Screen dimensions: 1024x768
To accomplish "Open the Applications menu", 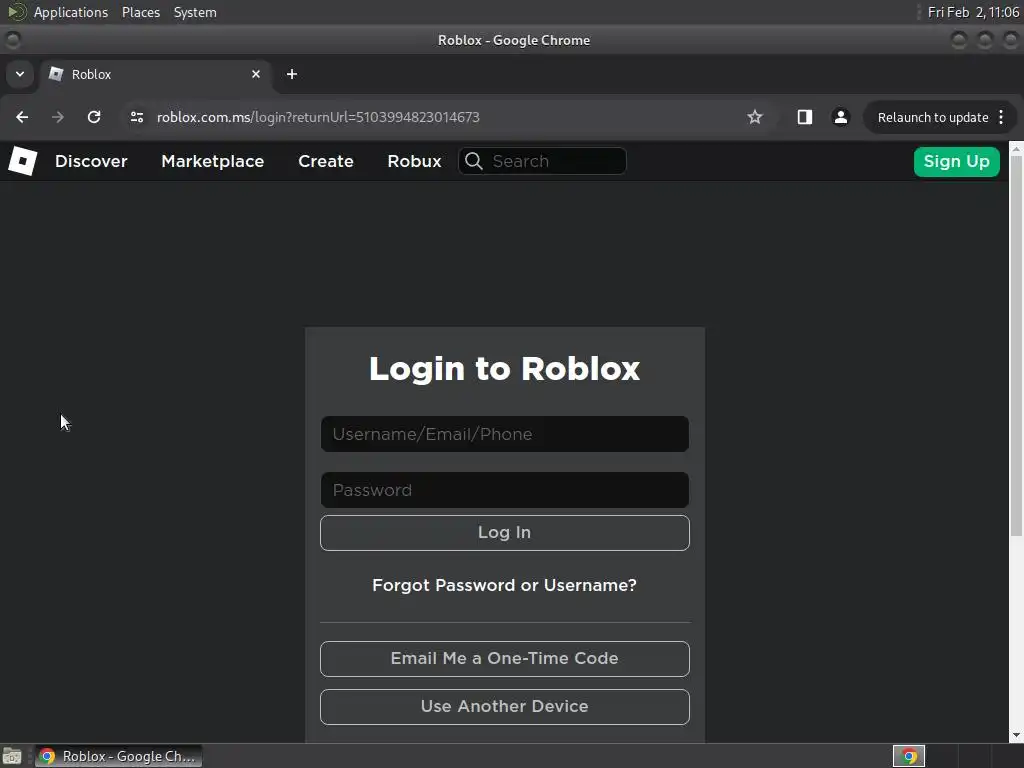I will pyautogui.click(x=71, y=12).
